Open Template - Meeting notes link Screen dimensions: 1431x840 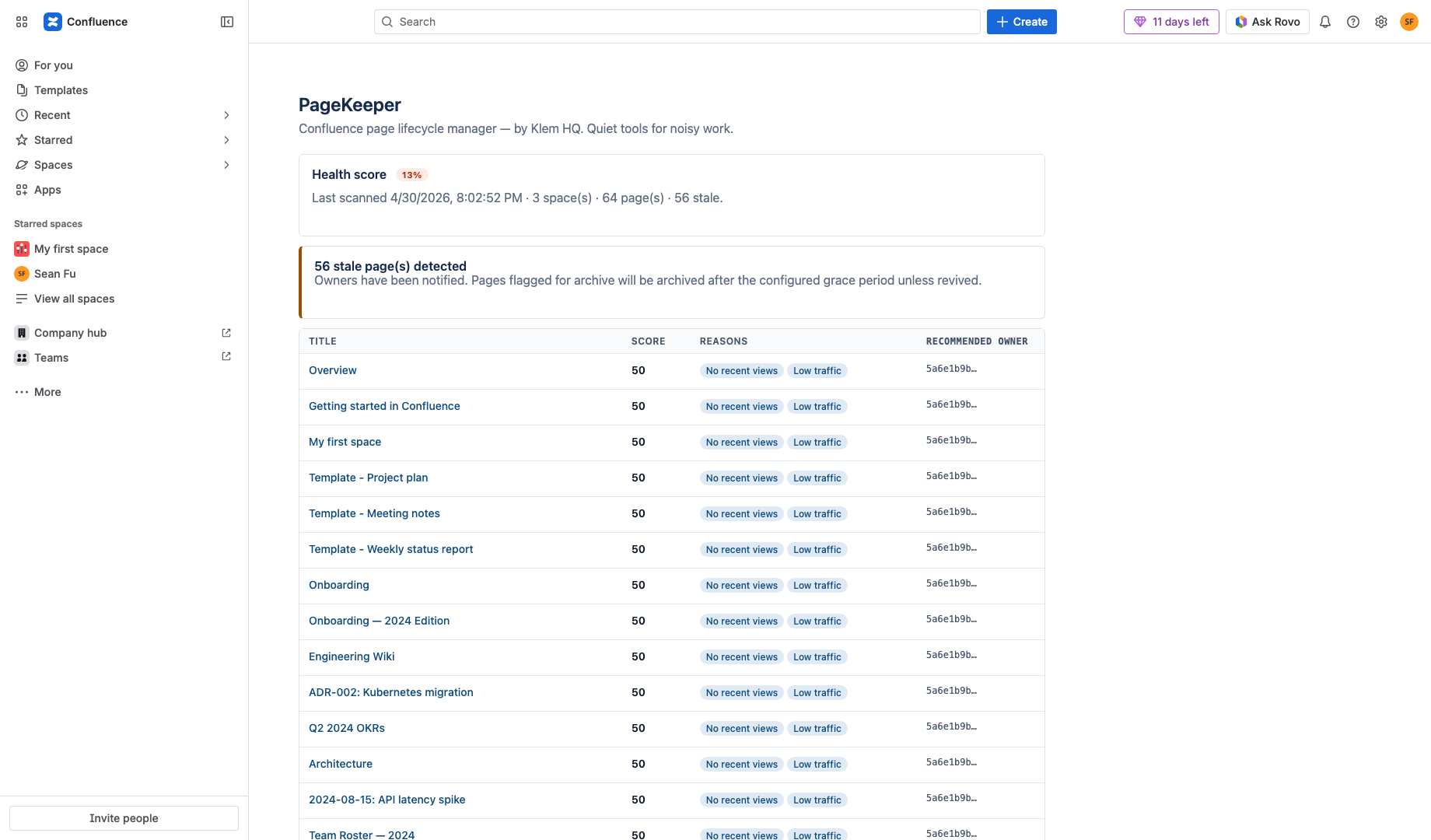[x=374, y=513]
